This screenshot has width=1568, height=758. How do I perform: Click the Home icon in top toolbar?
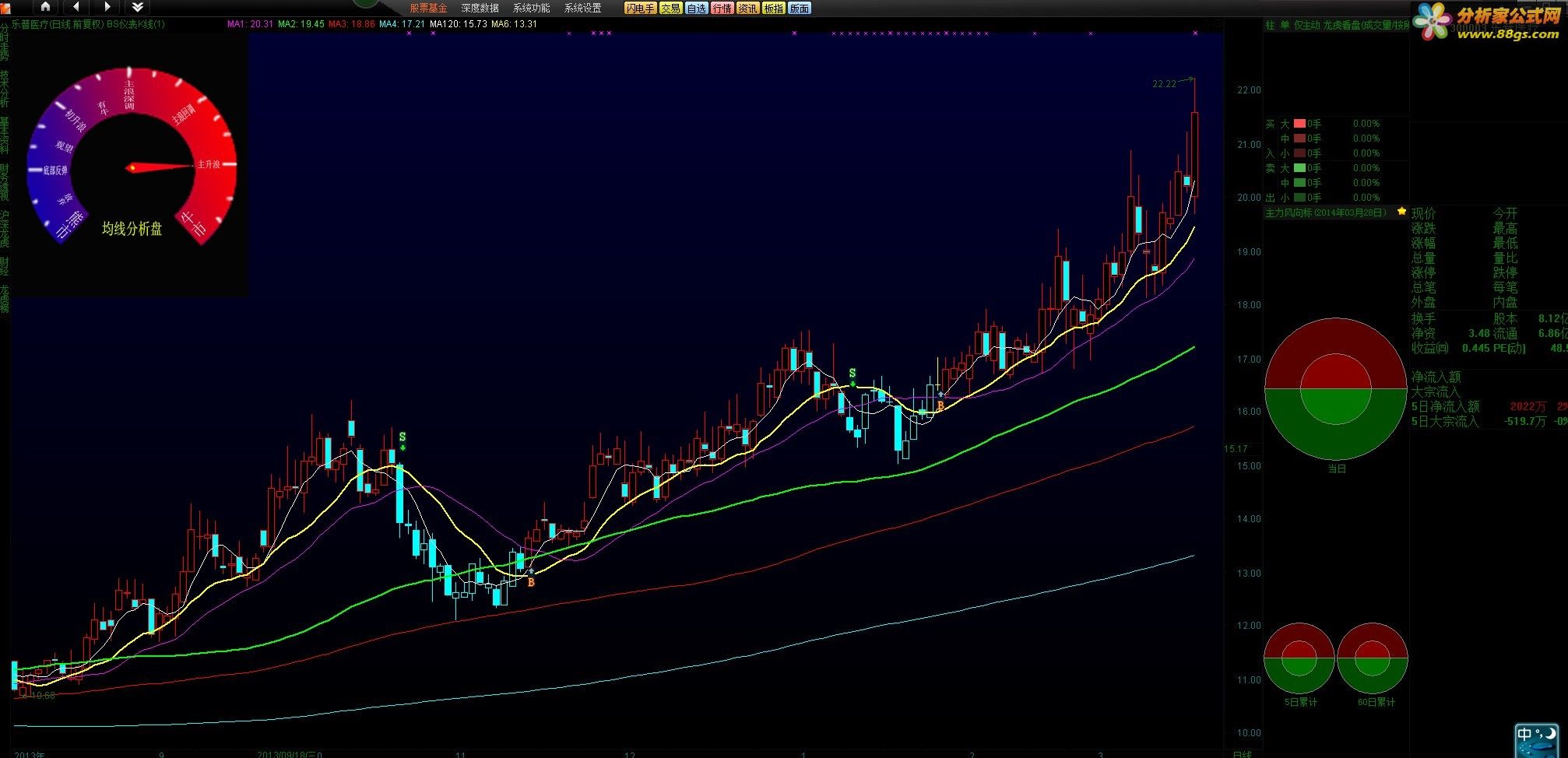point(44,7)
